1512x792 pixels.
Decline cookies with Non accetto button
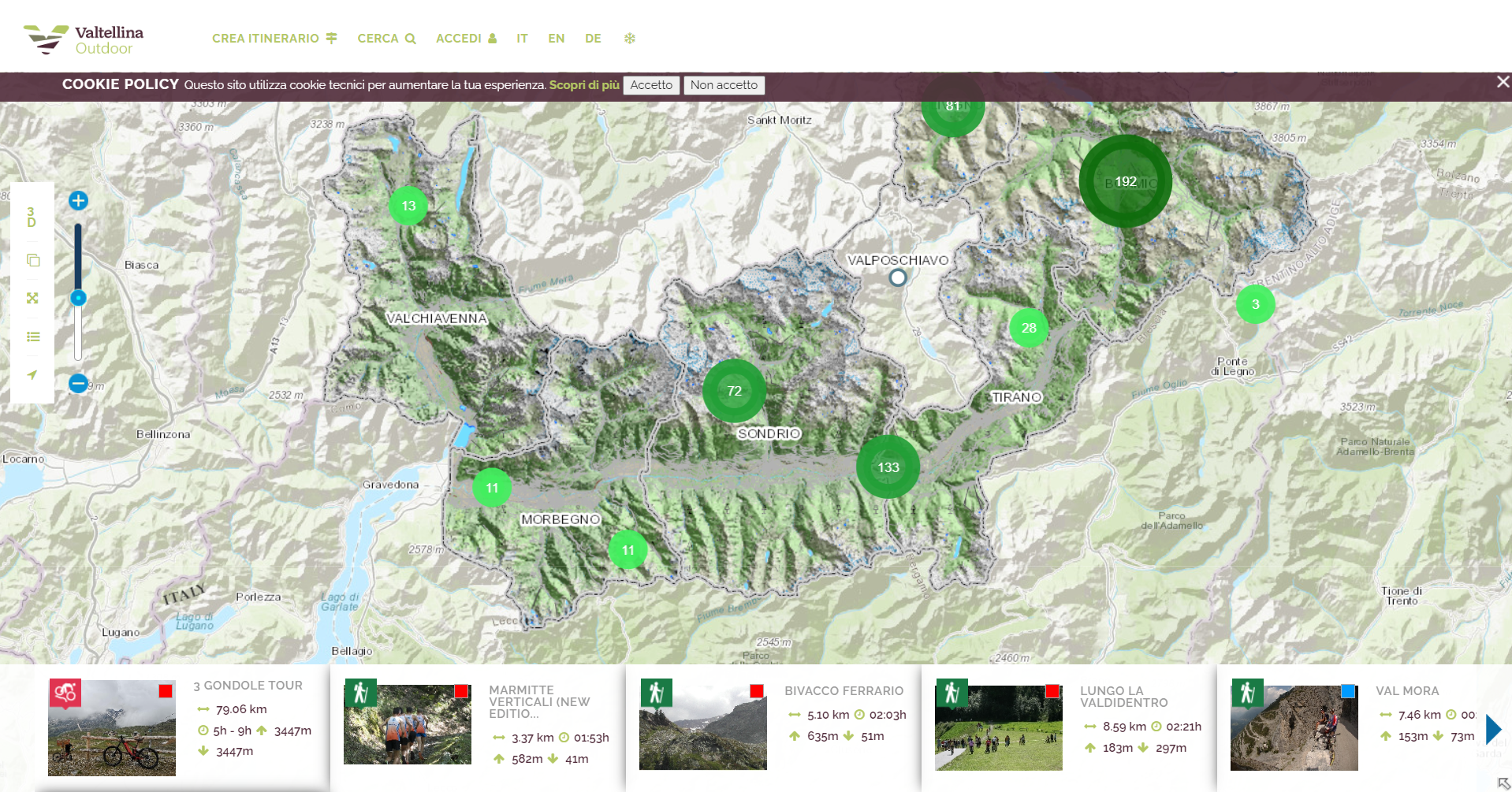pos(723,85)
